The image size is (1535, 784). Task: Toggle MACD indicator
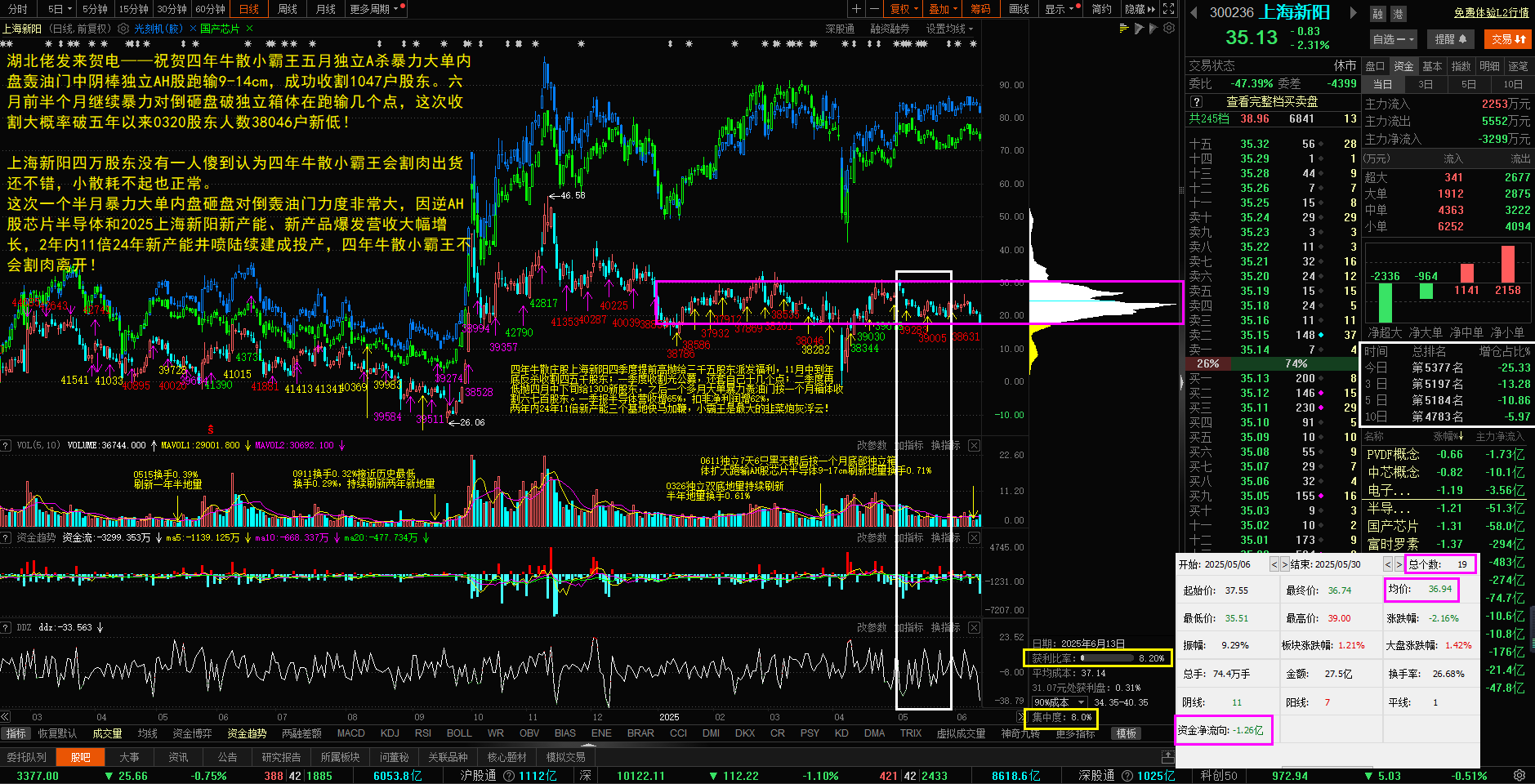pyautogui.click(x=351, y=733)
